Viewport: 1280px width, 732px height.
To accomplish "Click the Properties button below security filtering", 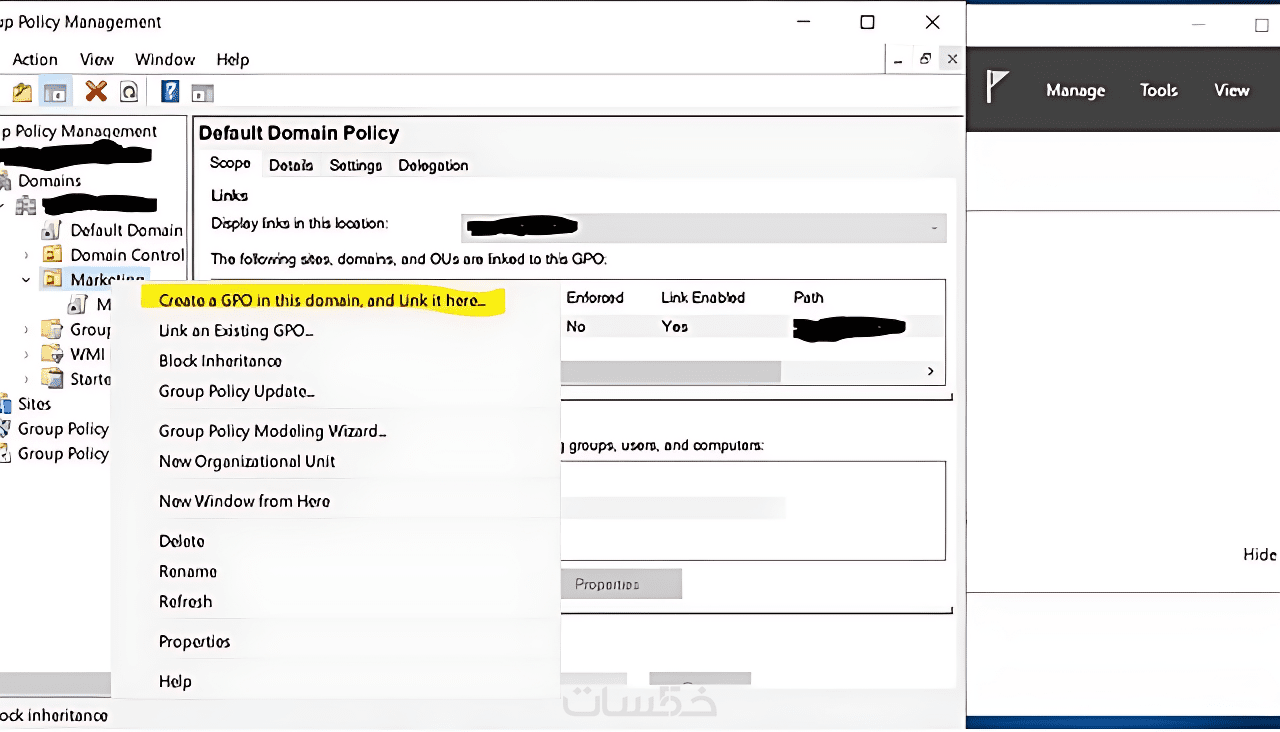I will click(621, 584).
